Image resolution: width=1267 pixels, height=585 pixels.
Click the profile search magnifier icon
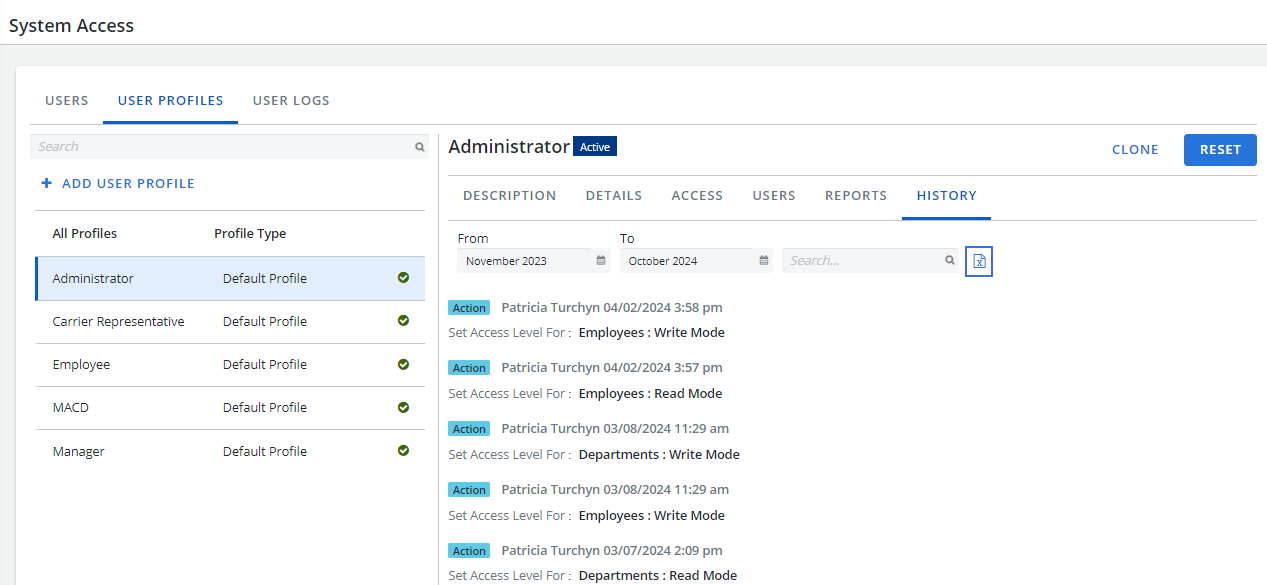click(420, 147)
